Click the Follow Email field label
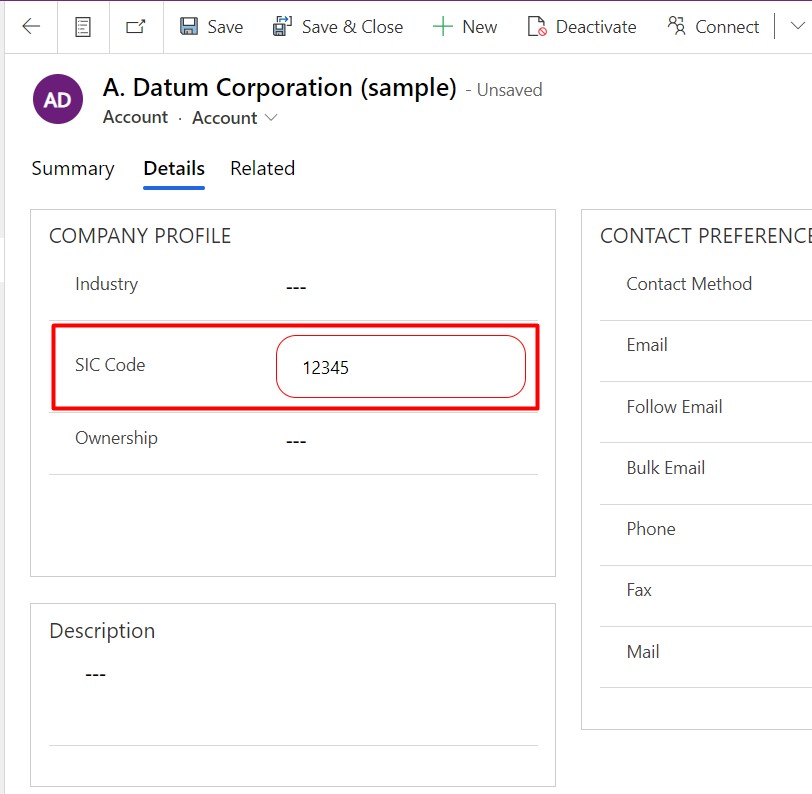 (674, 407)
